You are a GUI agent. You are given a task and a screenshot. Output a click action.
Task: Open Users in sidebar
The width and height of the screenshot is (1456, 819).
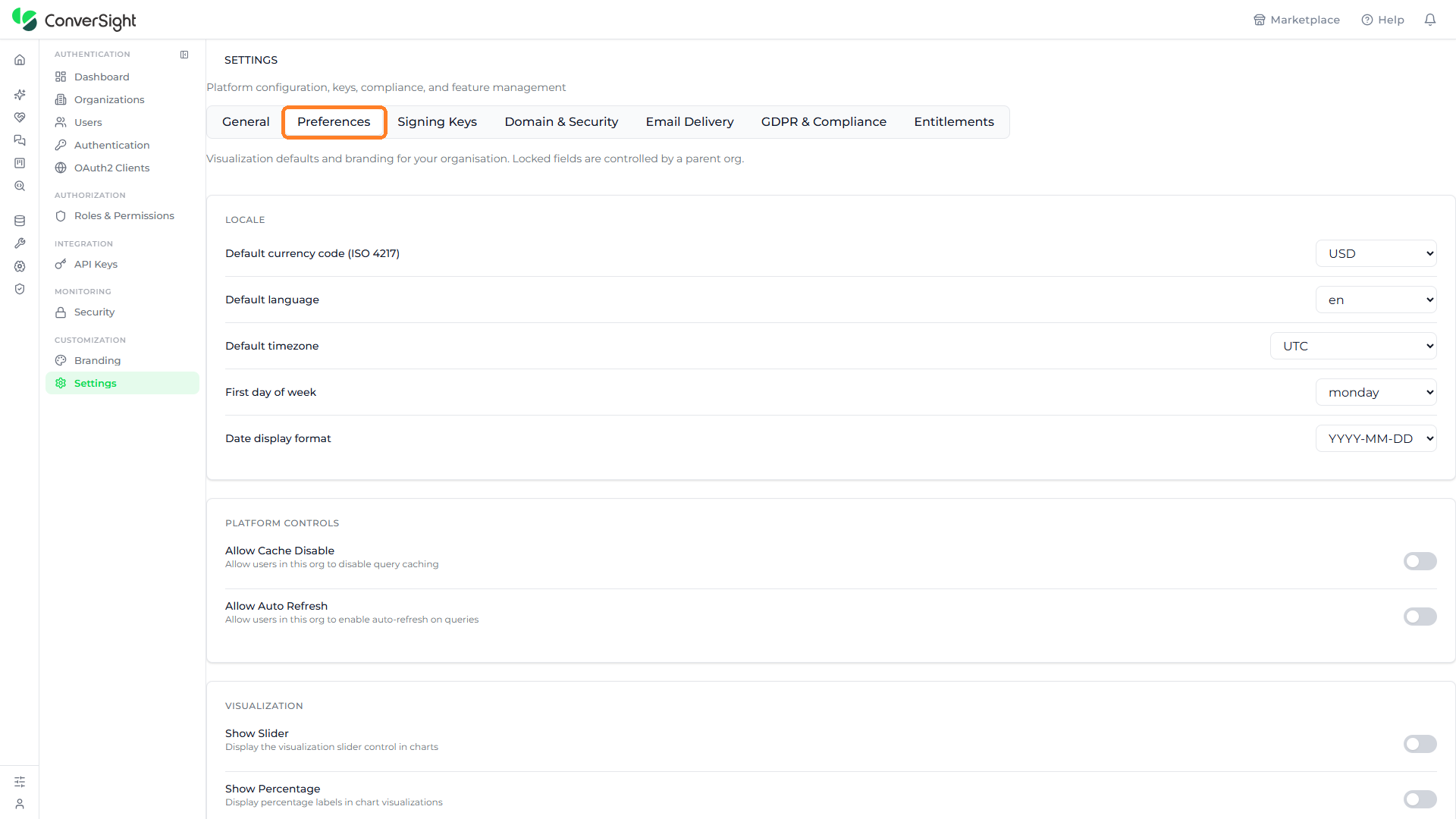coord(122,123)
